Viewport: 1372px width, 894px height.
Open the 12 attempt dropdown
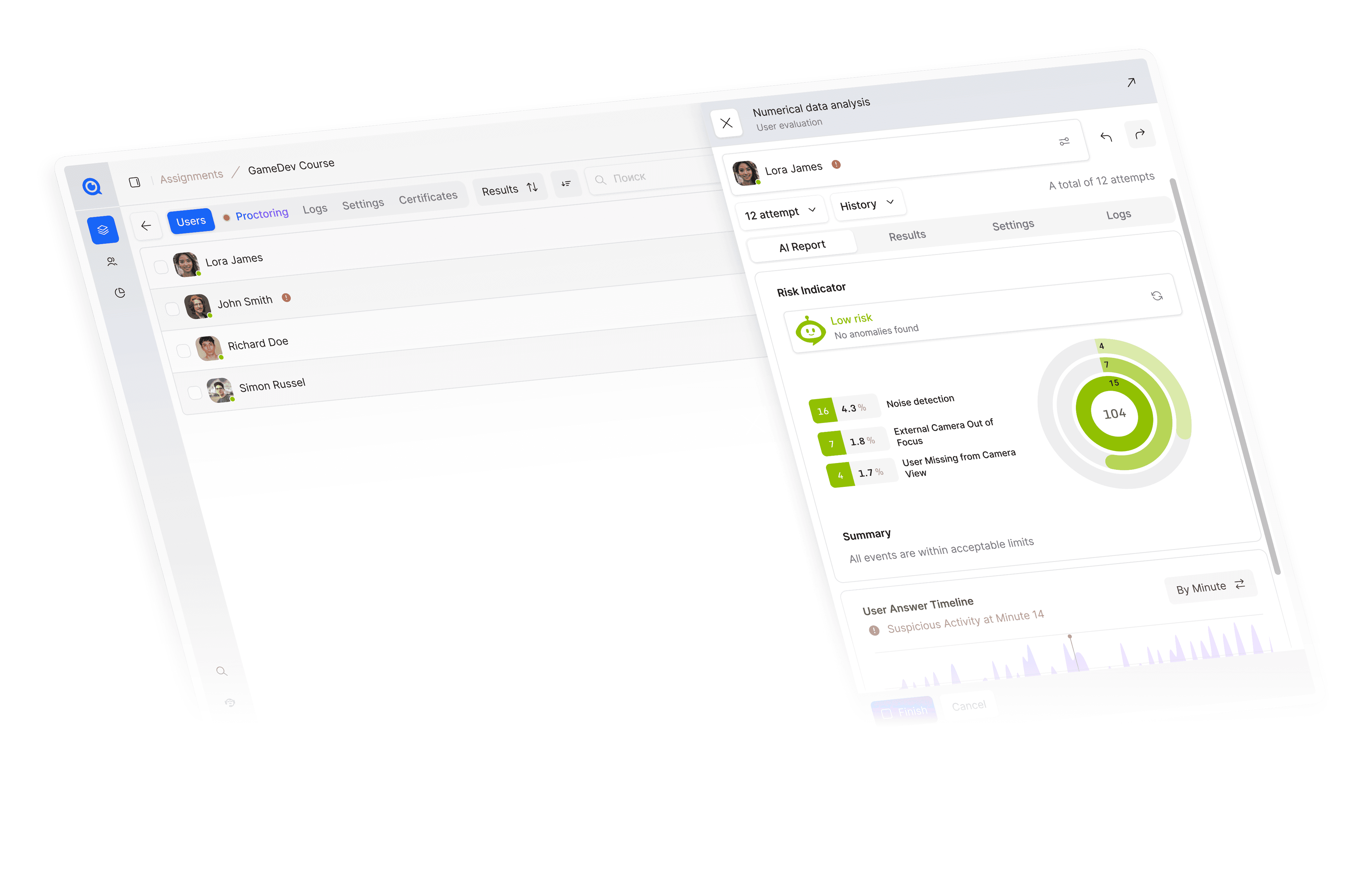(780, 213)
